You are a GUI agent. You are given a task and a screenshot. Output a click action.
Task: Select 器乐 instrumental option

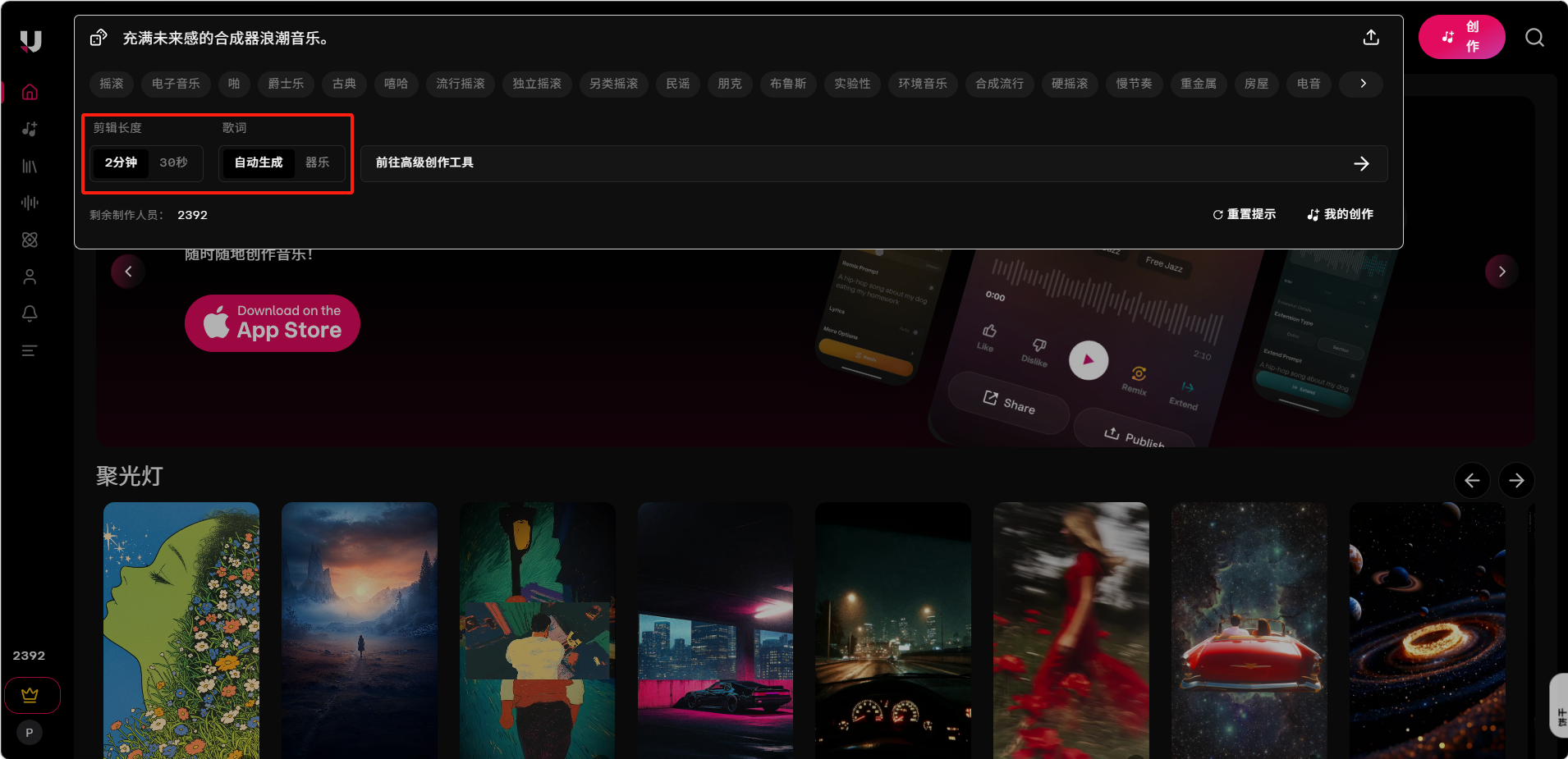pos(318,162)
